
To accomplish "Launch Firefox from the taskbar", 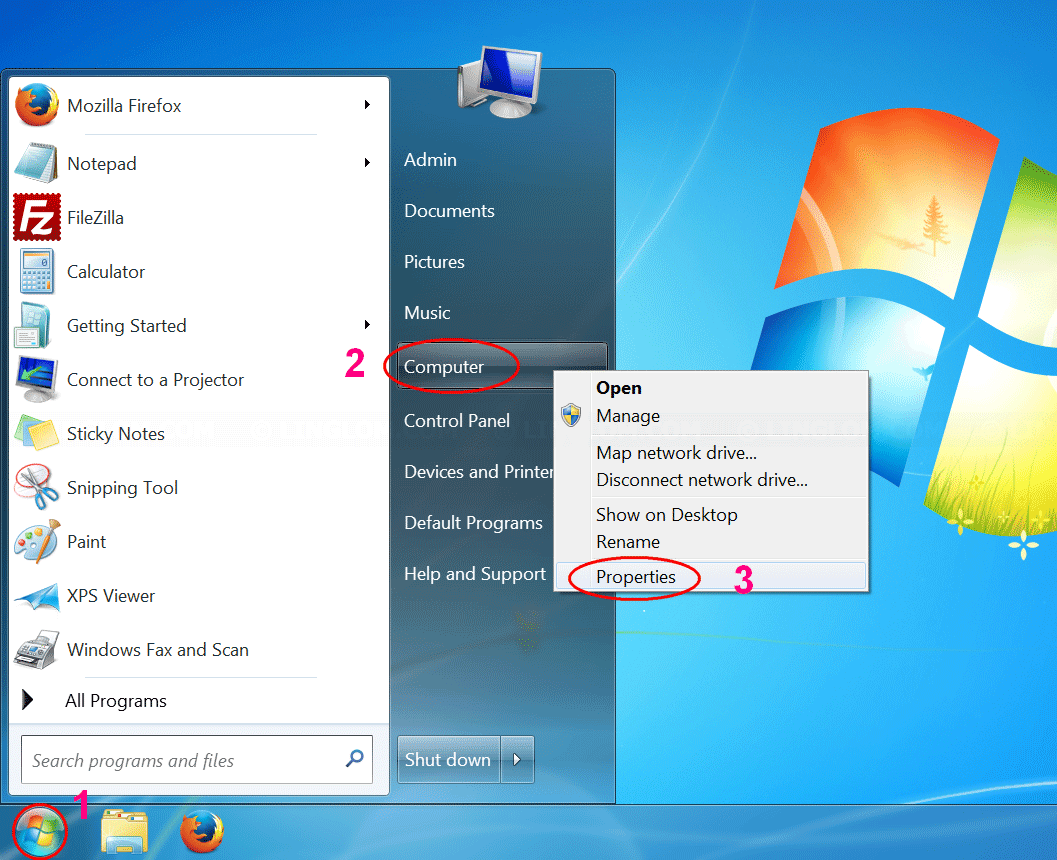I will point(202,832).
